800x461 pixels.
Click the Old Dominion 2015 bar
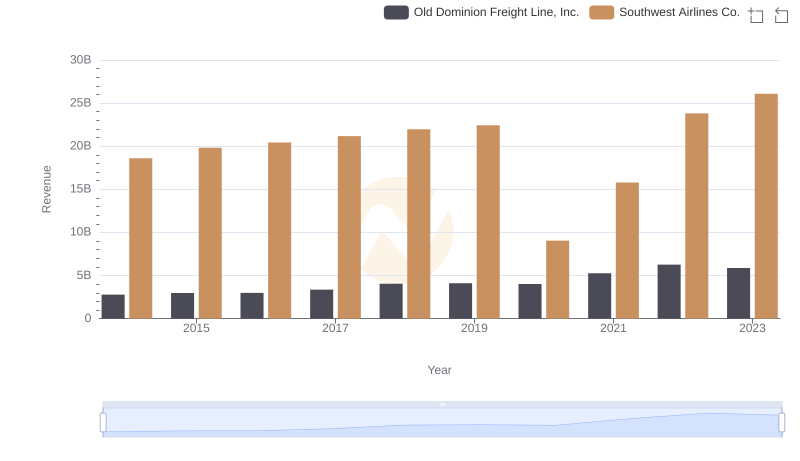tap(183, 305)
